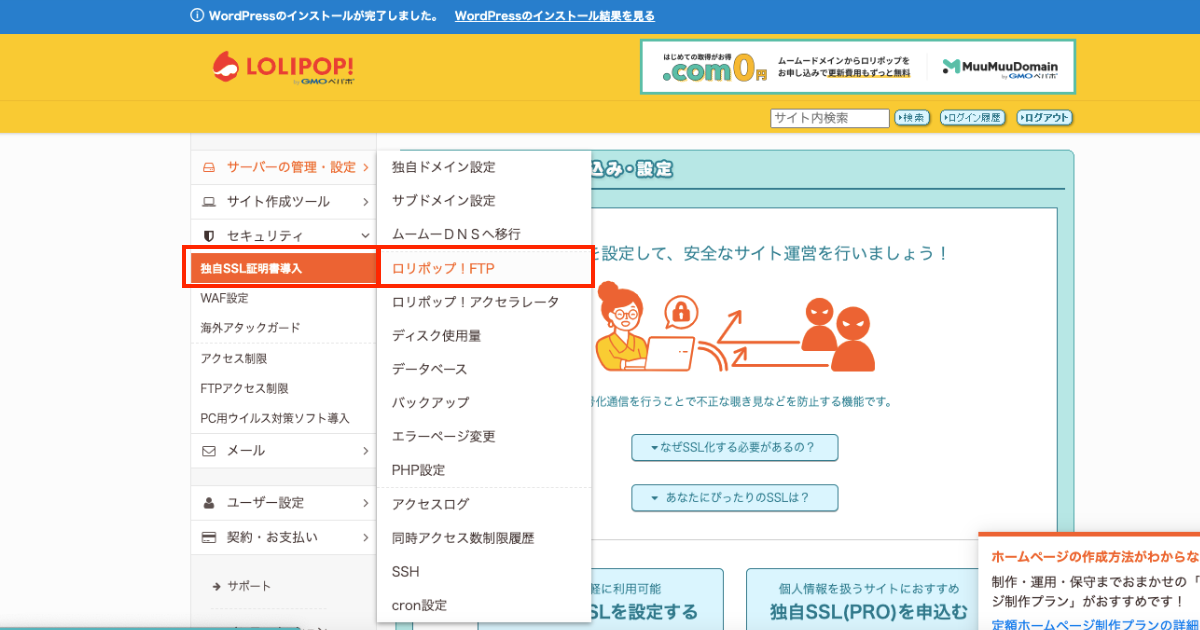The image size is (1200, 630).
Task: Click the credit card icon beside 契約・お支払い
Action: point(209,537)
